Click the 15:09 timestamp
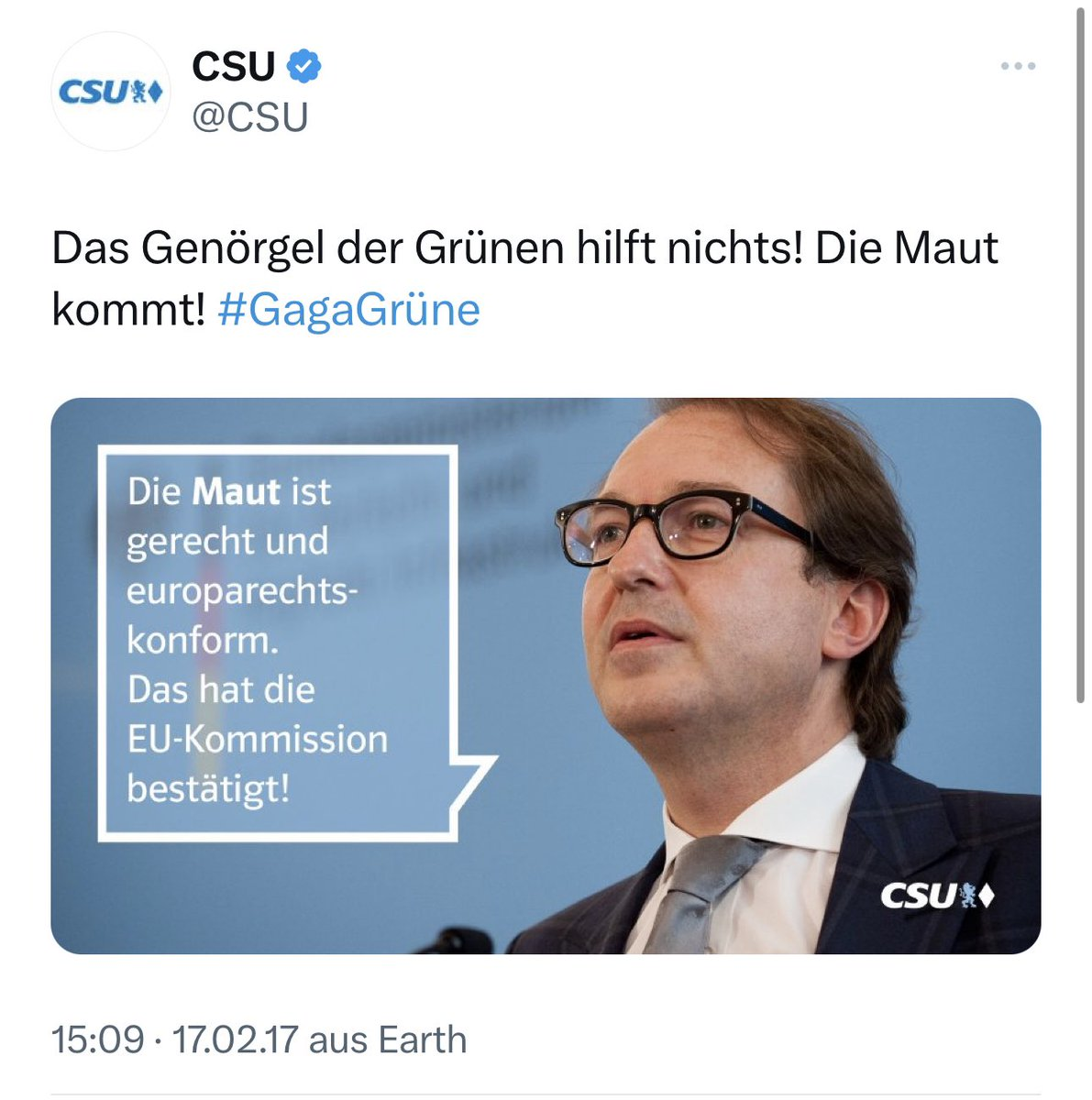1092x1100 pixels. (x=98, y=1040)
